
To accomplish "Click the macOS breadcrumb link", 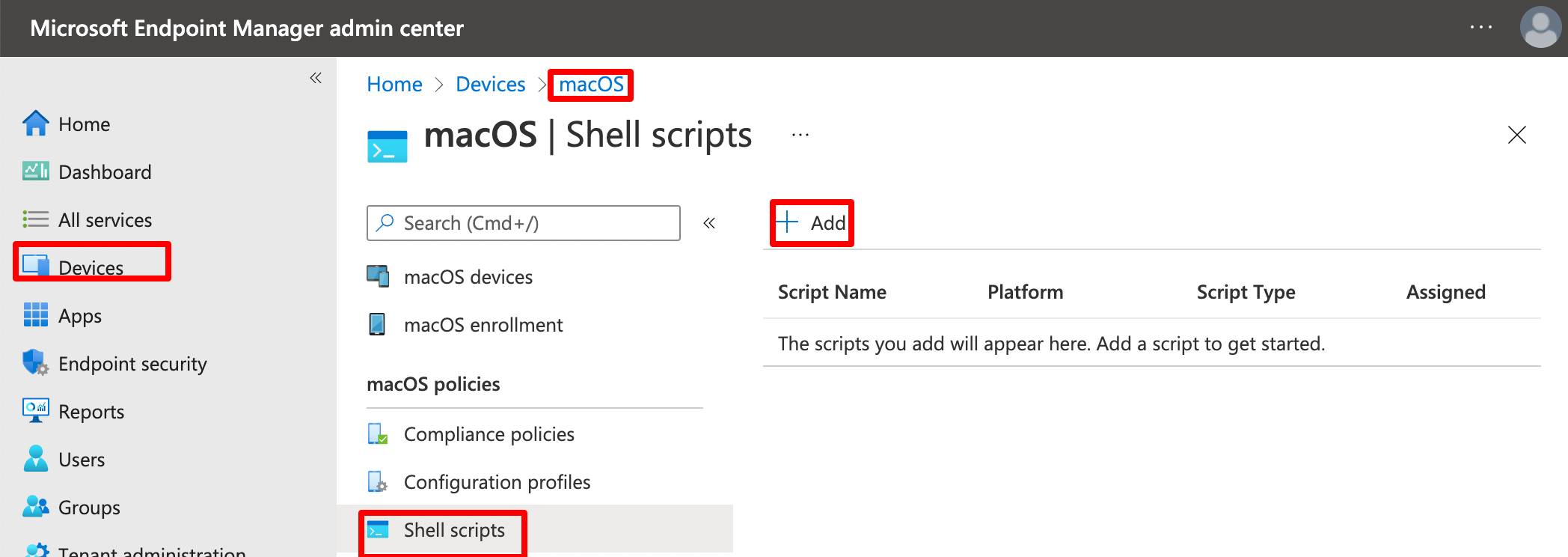I will point(591,85).
